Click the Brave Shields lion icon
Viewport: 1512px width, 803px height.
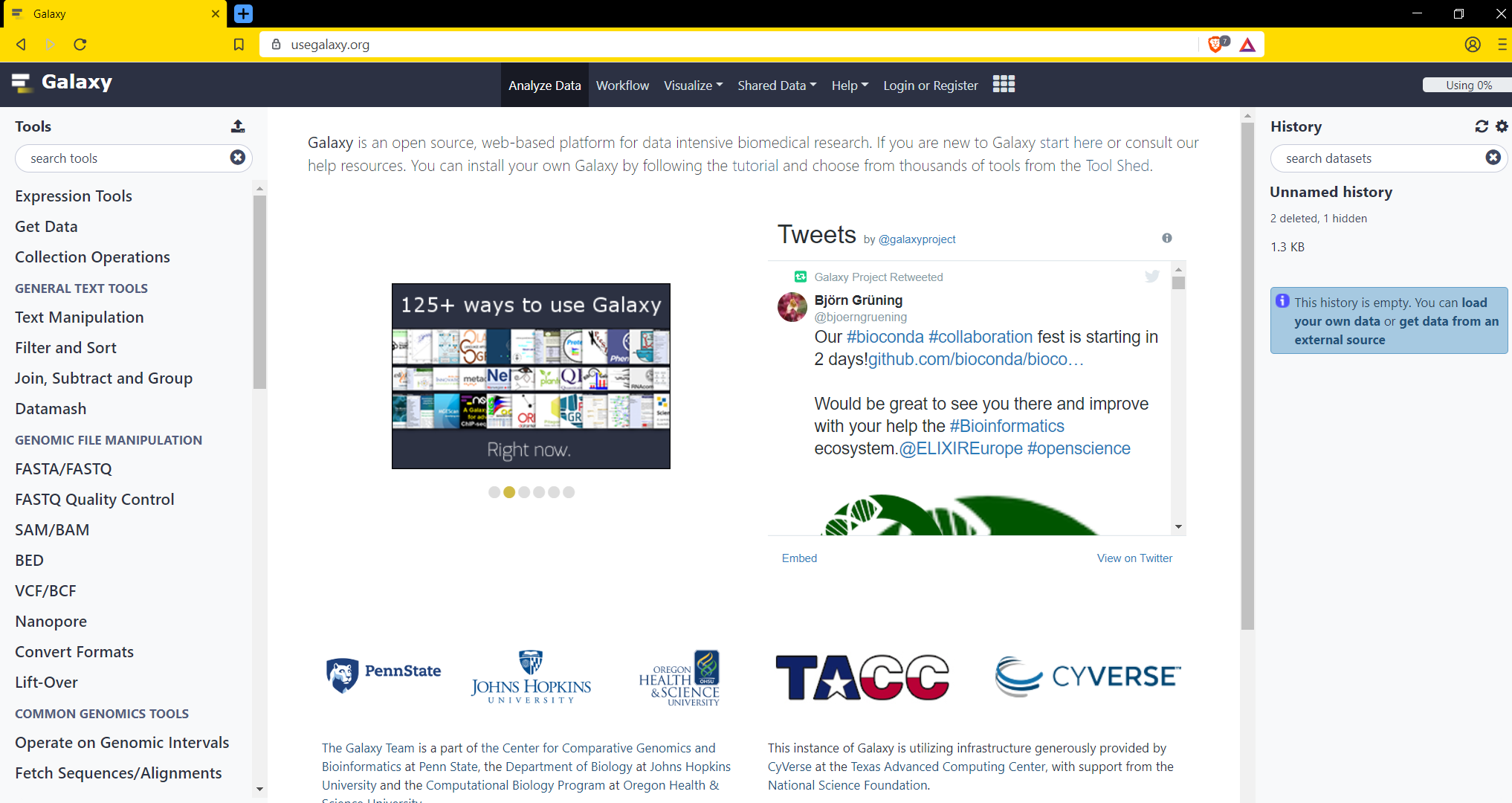(x=1217, y=44)
